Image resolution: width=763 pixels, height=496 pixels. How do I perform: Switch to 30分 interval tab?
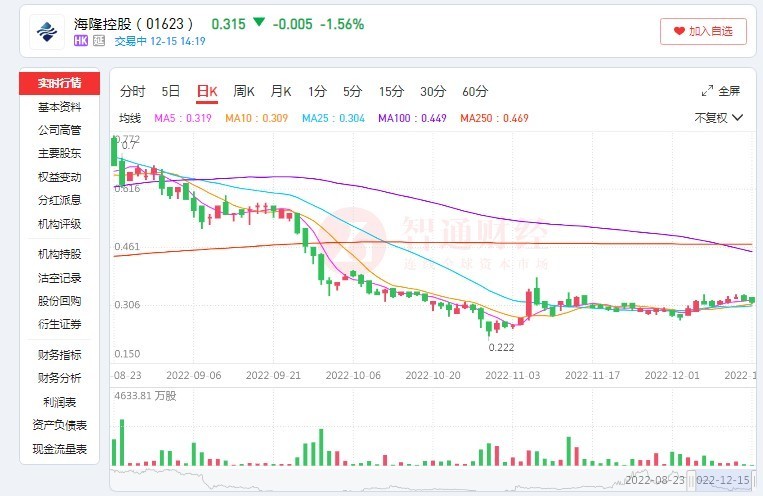[433, 92]
